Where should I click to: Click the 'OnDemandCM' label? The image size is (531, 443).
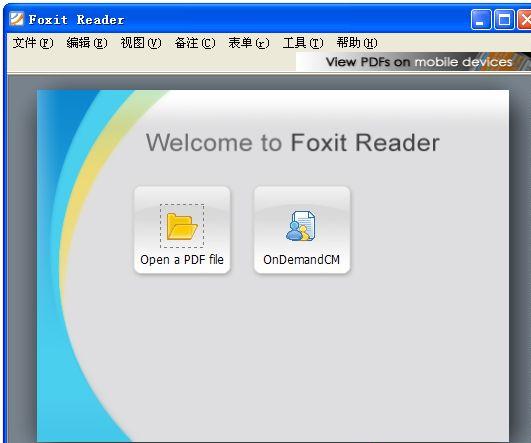click(x=301, y=260)
